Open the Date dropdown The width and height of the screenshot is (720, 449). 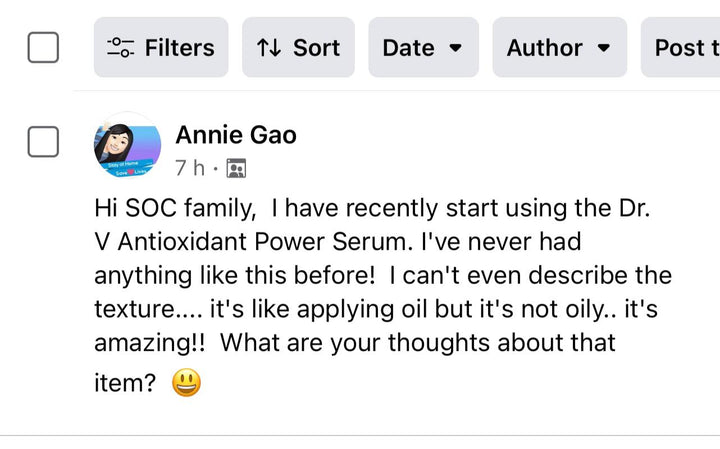click(423, 47)
